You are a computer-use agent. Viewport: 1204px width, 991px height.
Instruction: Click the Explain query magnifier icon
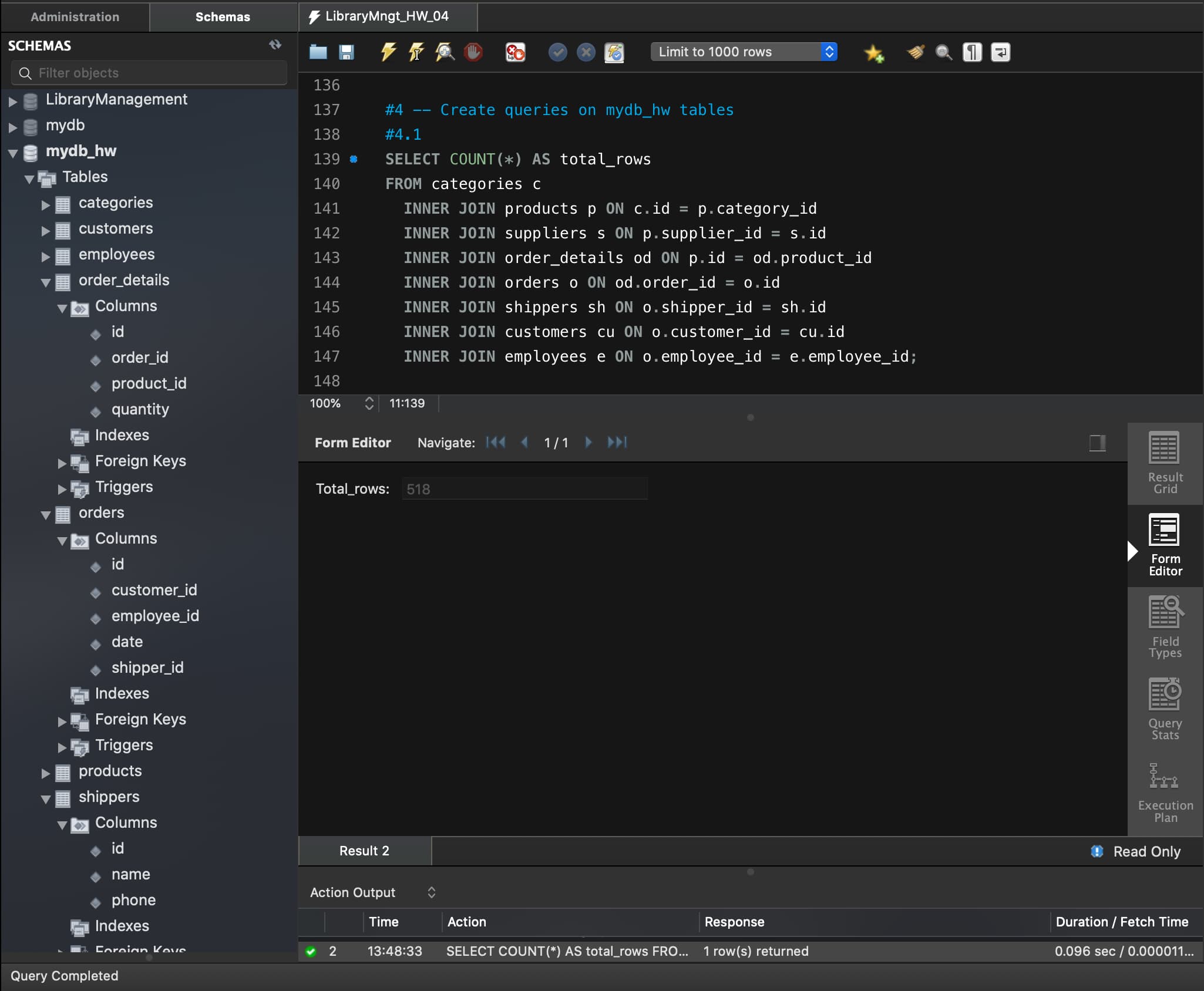[x=445, y=52]
